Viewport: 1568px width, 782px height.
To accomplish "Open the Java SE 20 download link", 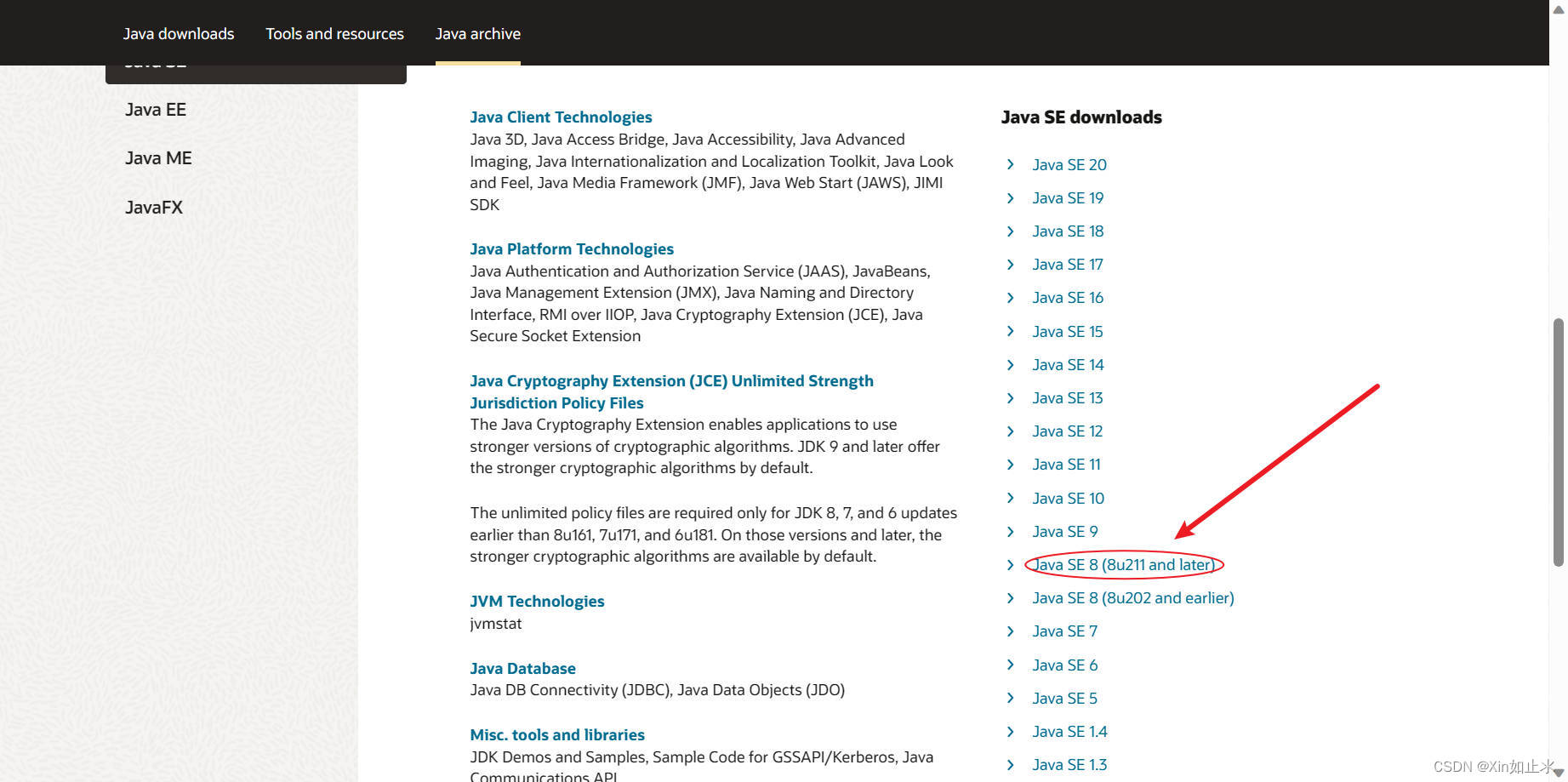I will click(1069, 165).
